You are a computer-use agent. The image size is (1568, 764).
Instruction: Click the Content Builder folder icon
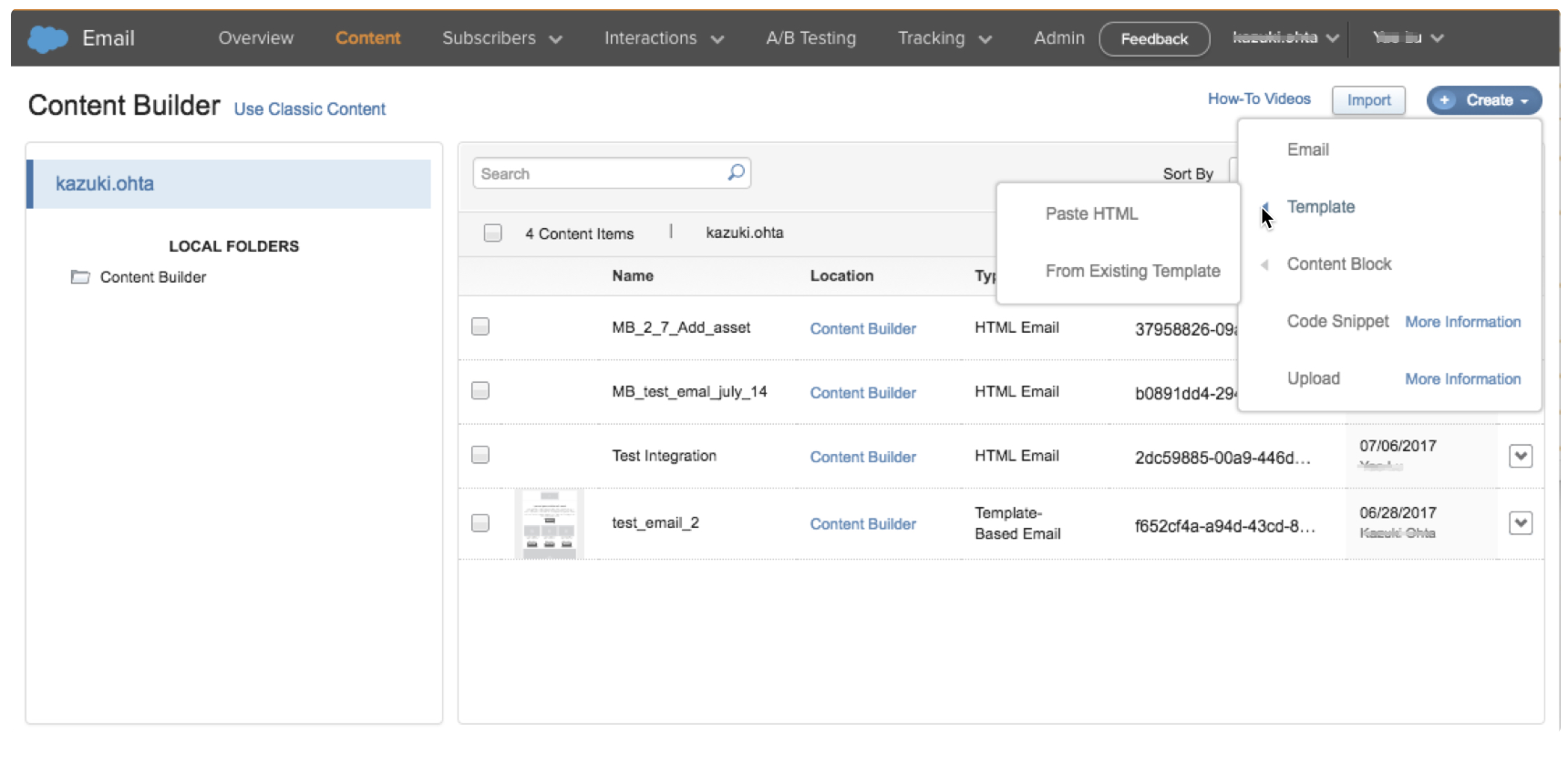[80, 277]
